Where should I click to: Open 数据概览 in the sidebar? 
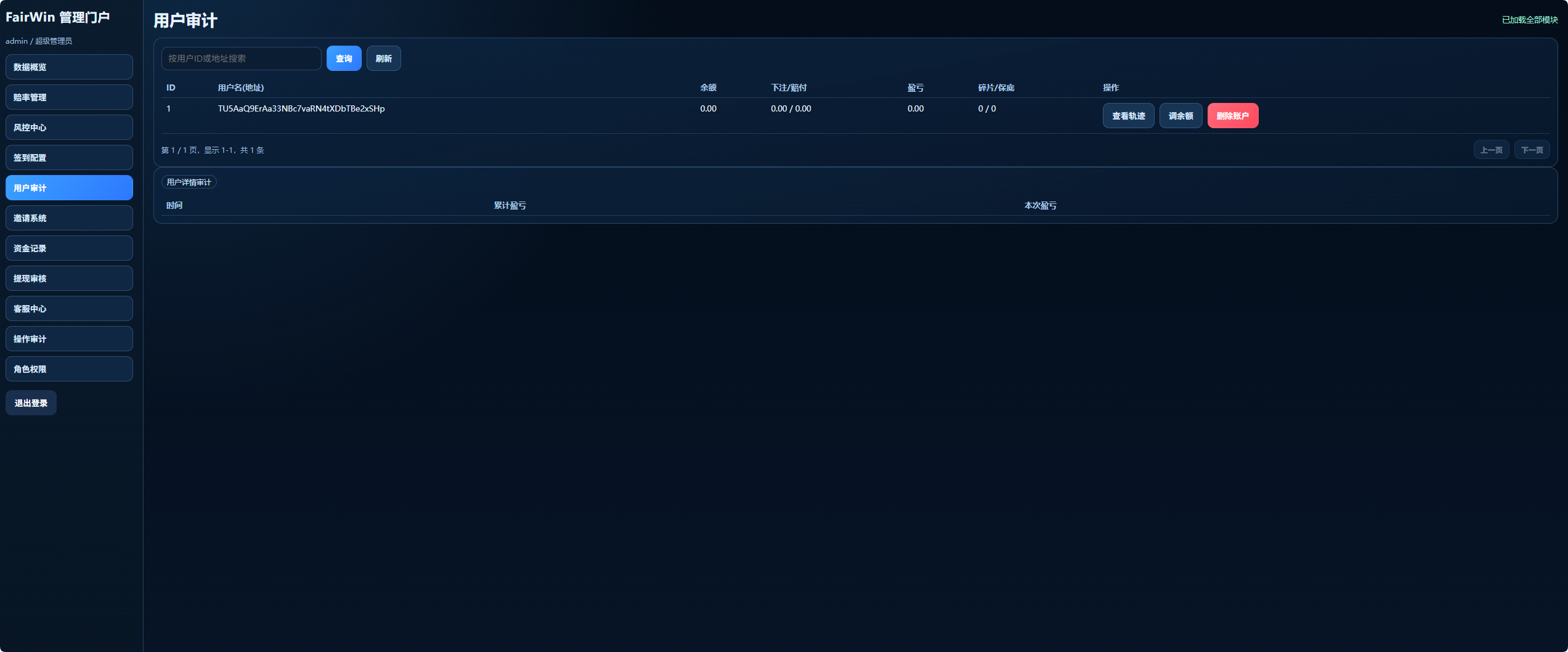(x=69, y=67)
